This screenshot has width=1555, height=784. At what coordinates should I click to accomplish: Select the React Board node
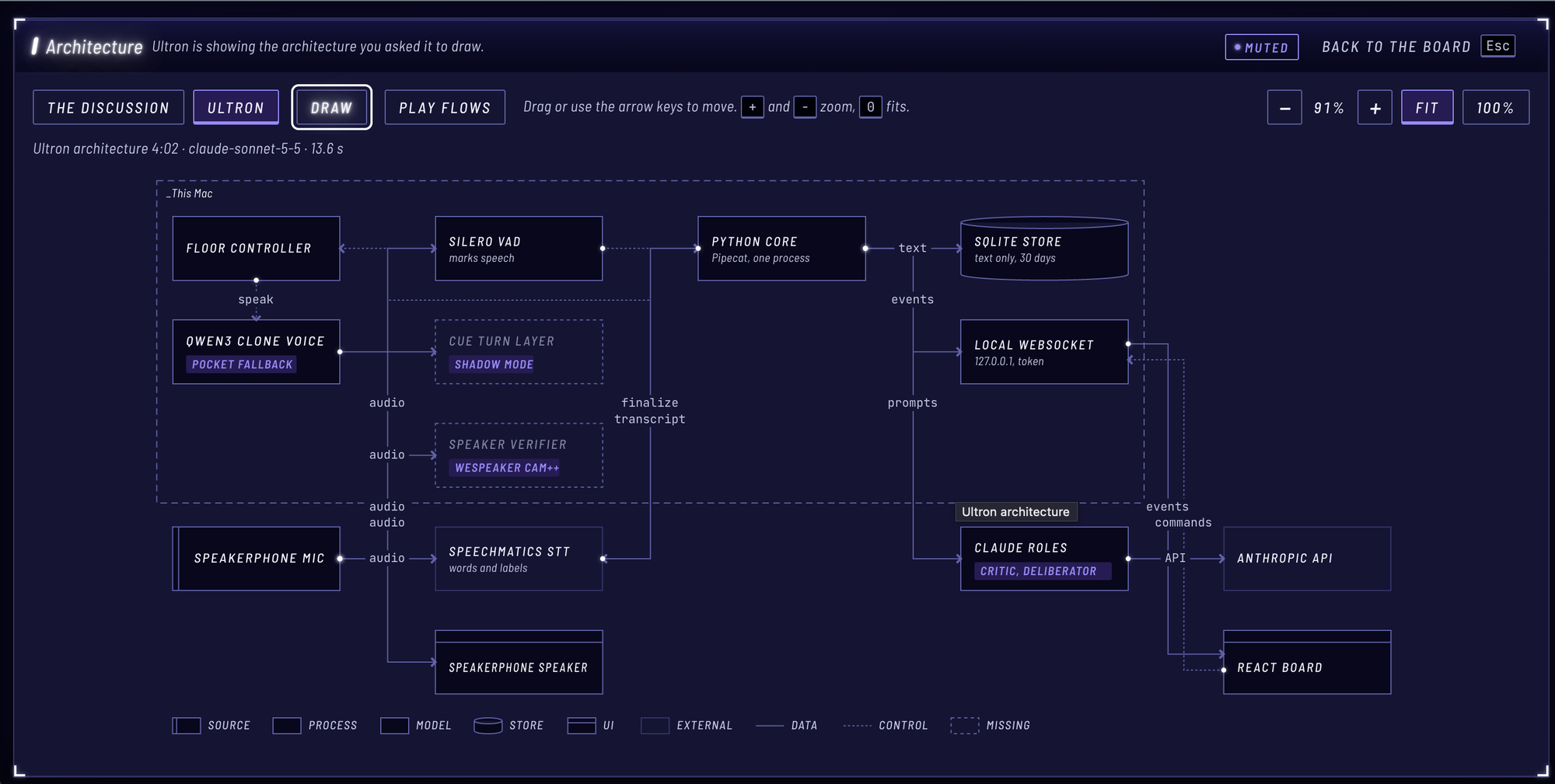[1307, 662]
